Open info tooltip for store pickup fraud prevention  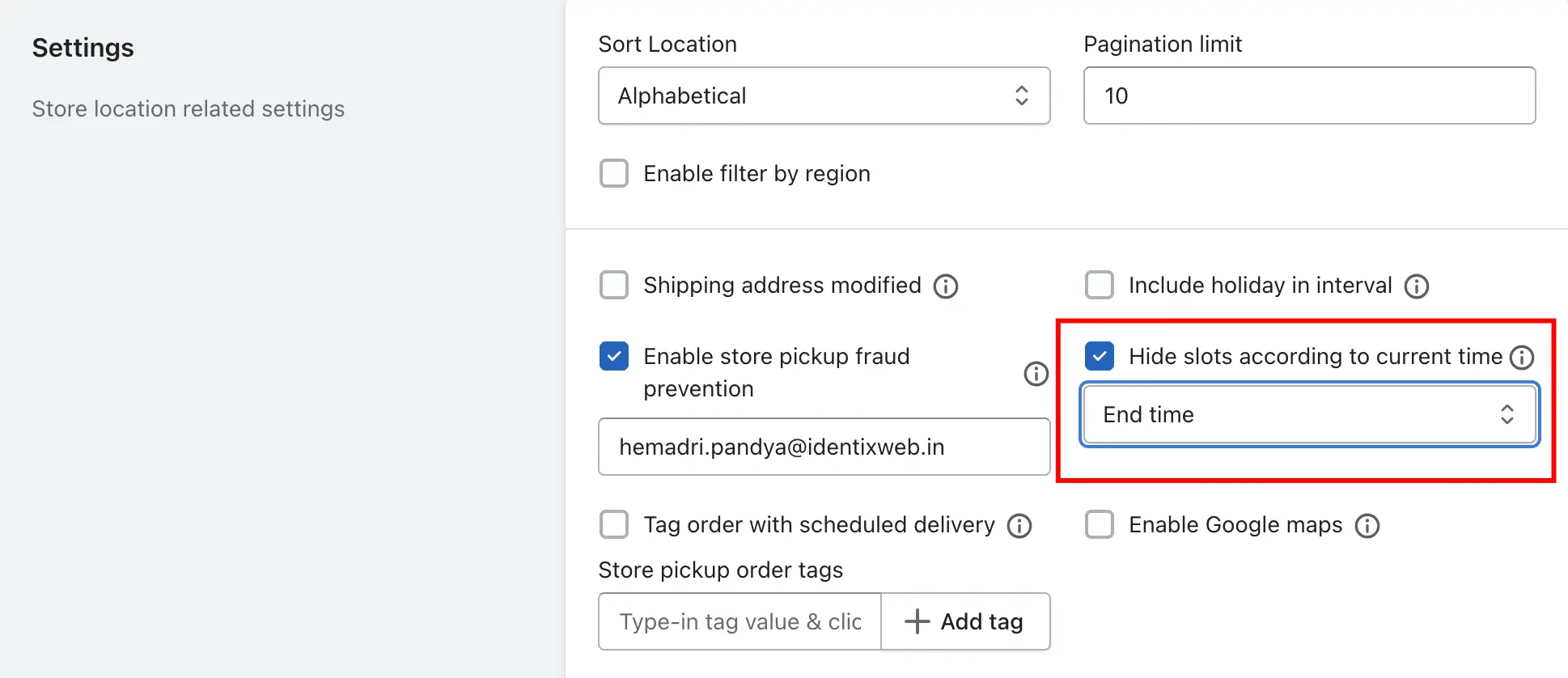(x=1036, y=373)
